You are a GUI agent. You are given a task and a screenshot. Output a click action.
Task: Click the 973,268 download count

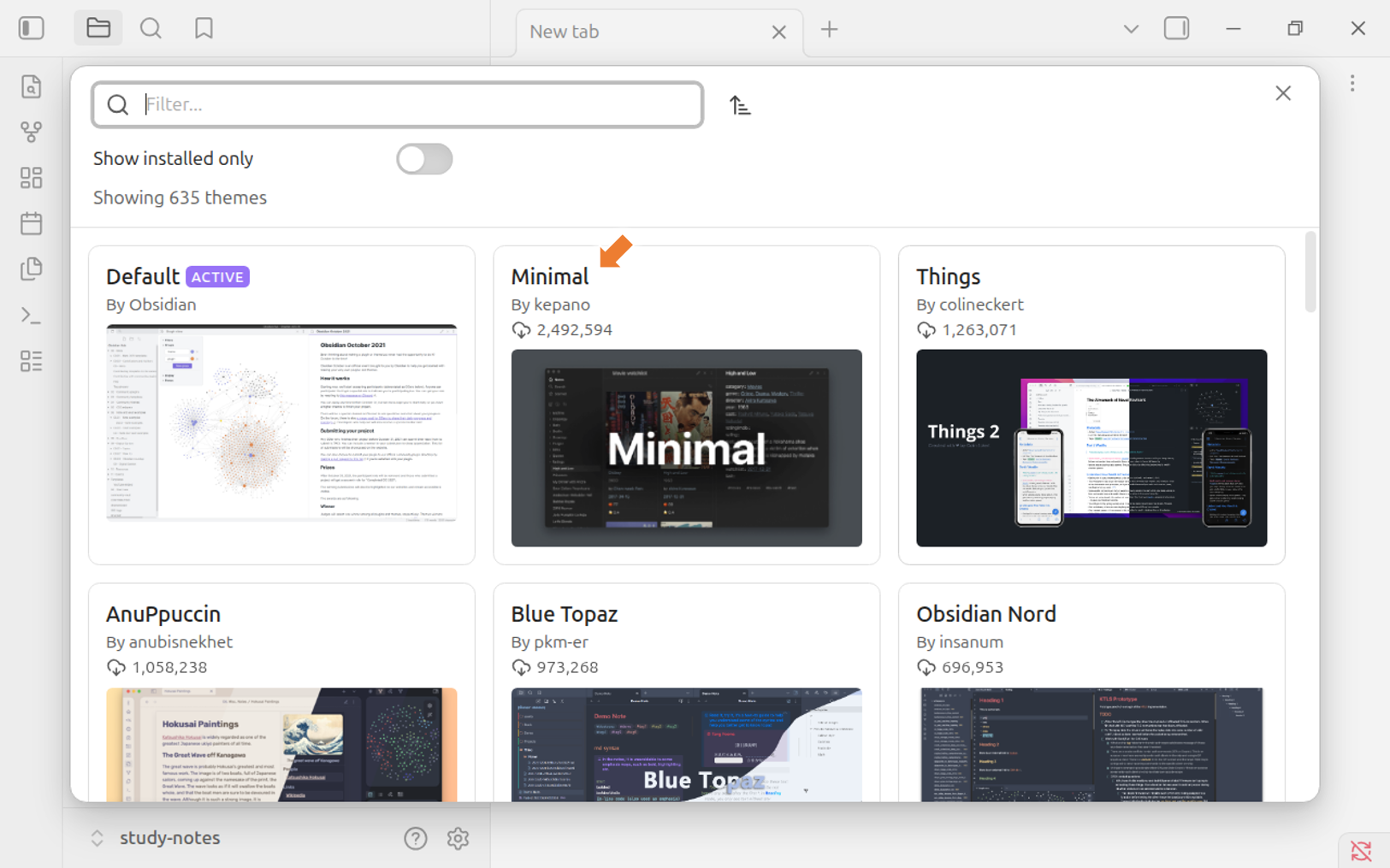(567, 667)
